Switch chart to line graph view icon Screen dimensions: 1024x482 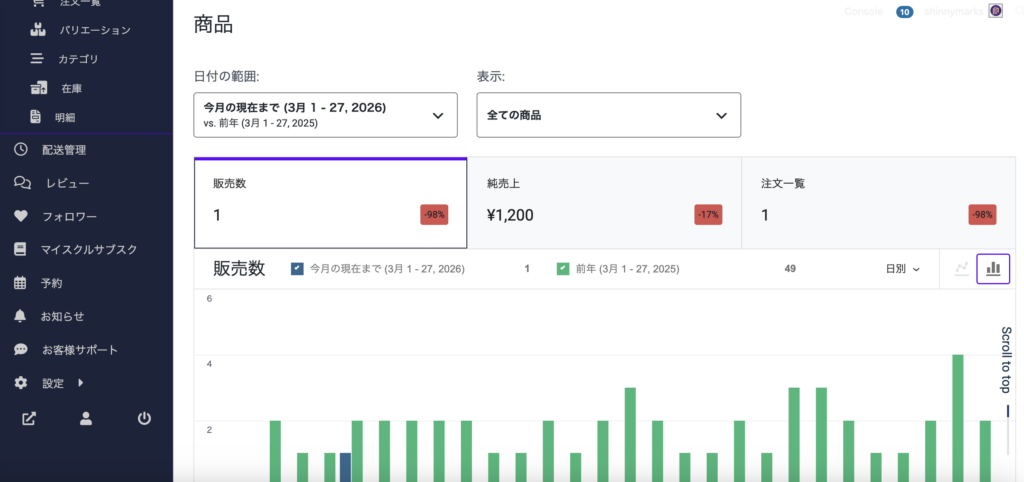point(961,268)
